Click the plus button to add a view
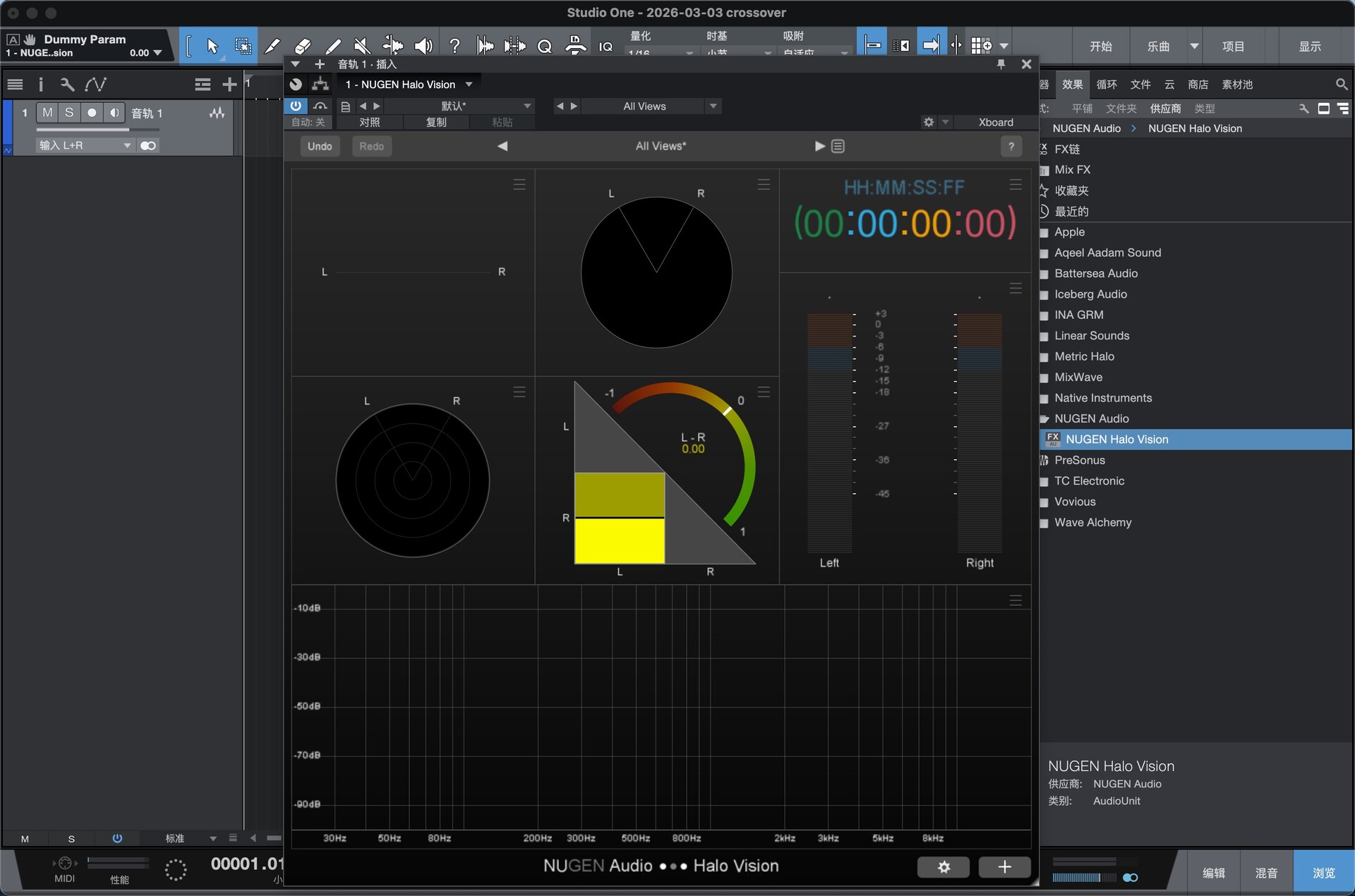 pos(1004,867)
